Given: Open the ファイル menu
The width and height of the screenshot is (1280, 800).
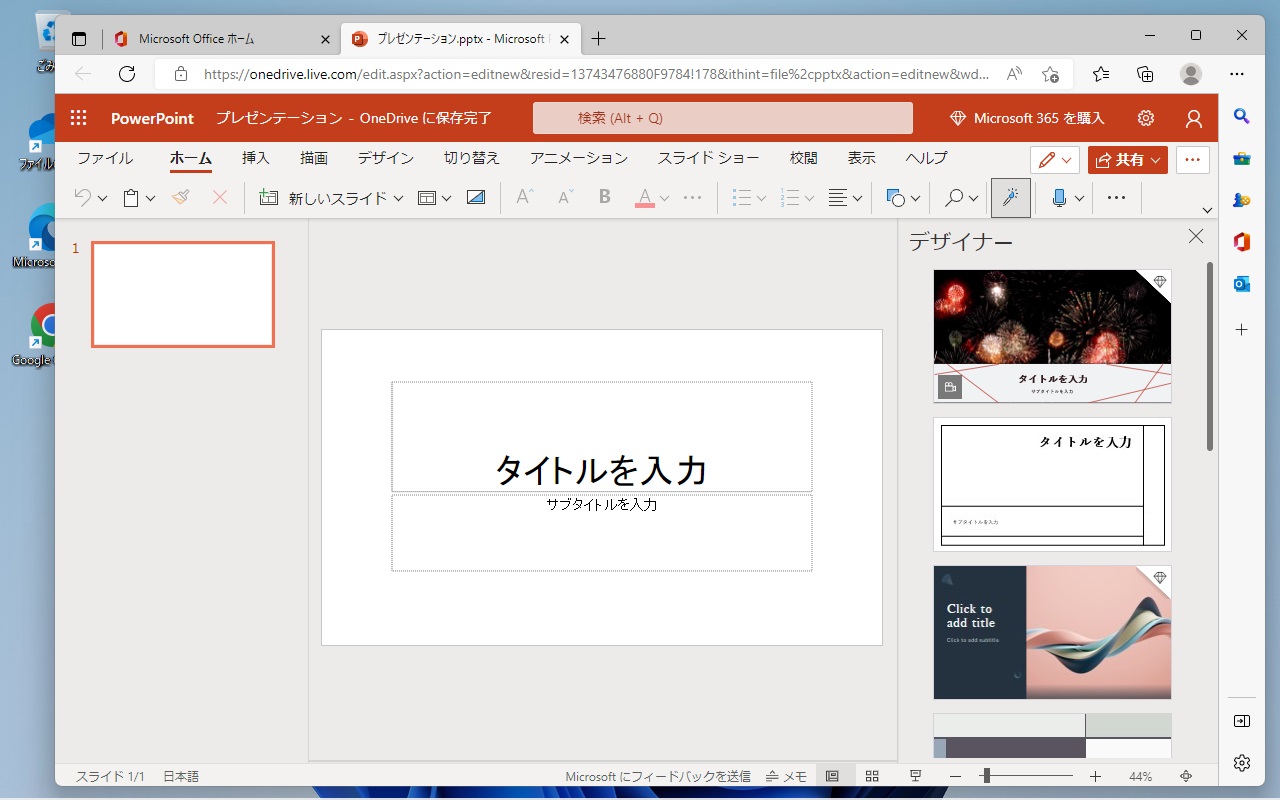Looking at the screenshot, I should [105, 158].
